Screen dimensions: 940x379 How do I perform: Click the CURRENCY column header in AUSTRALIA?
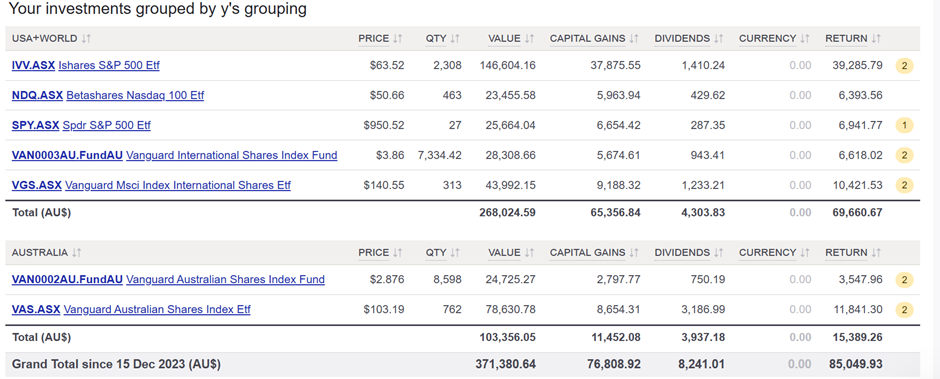point(767,252)
